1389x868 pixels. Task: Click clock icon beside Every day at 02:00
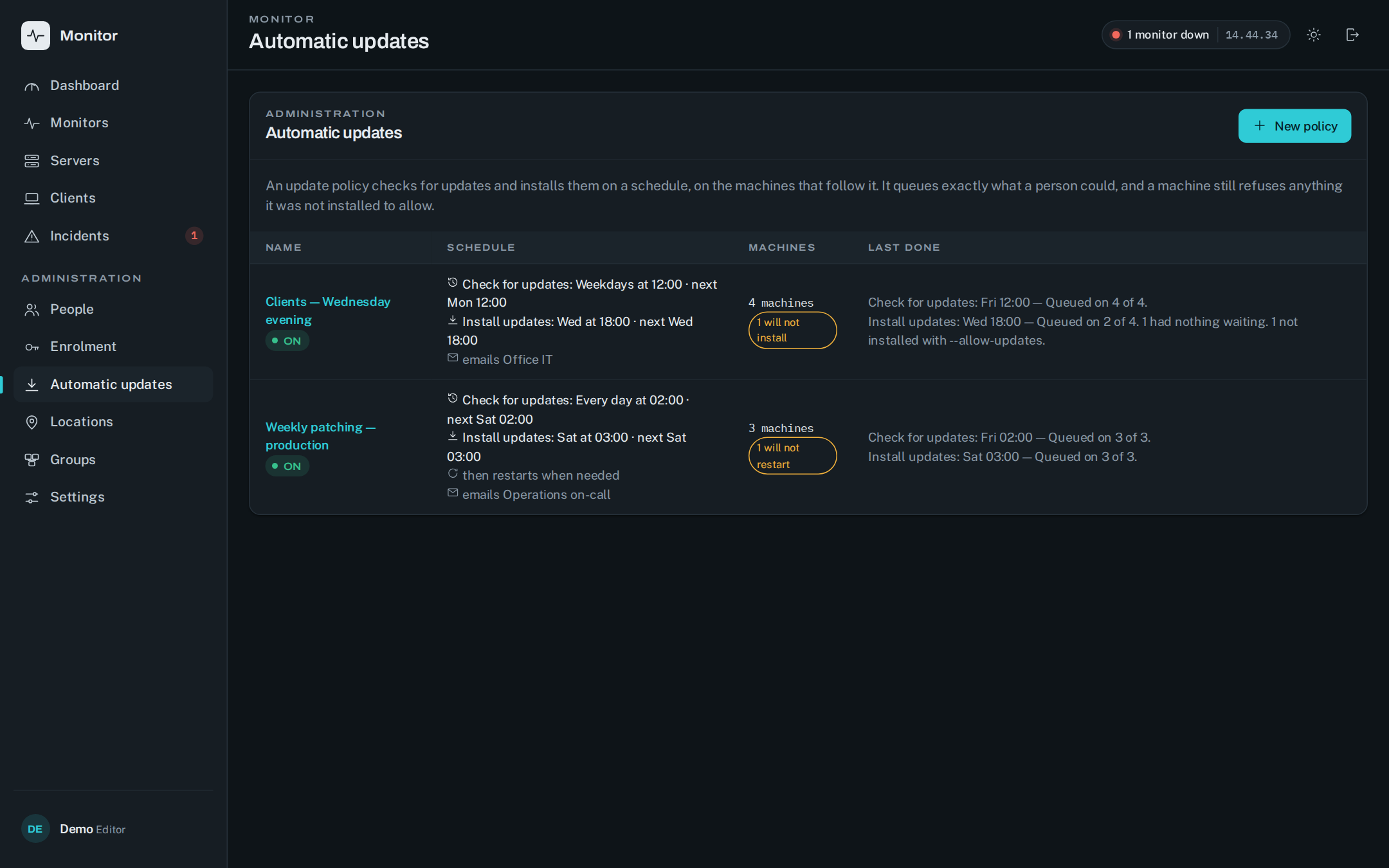(453, 398)
